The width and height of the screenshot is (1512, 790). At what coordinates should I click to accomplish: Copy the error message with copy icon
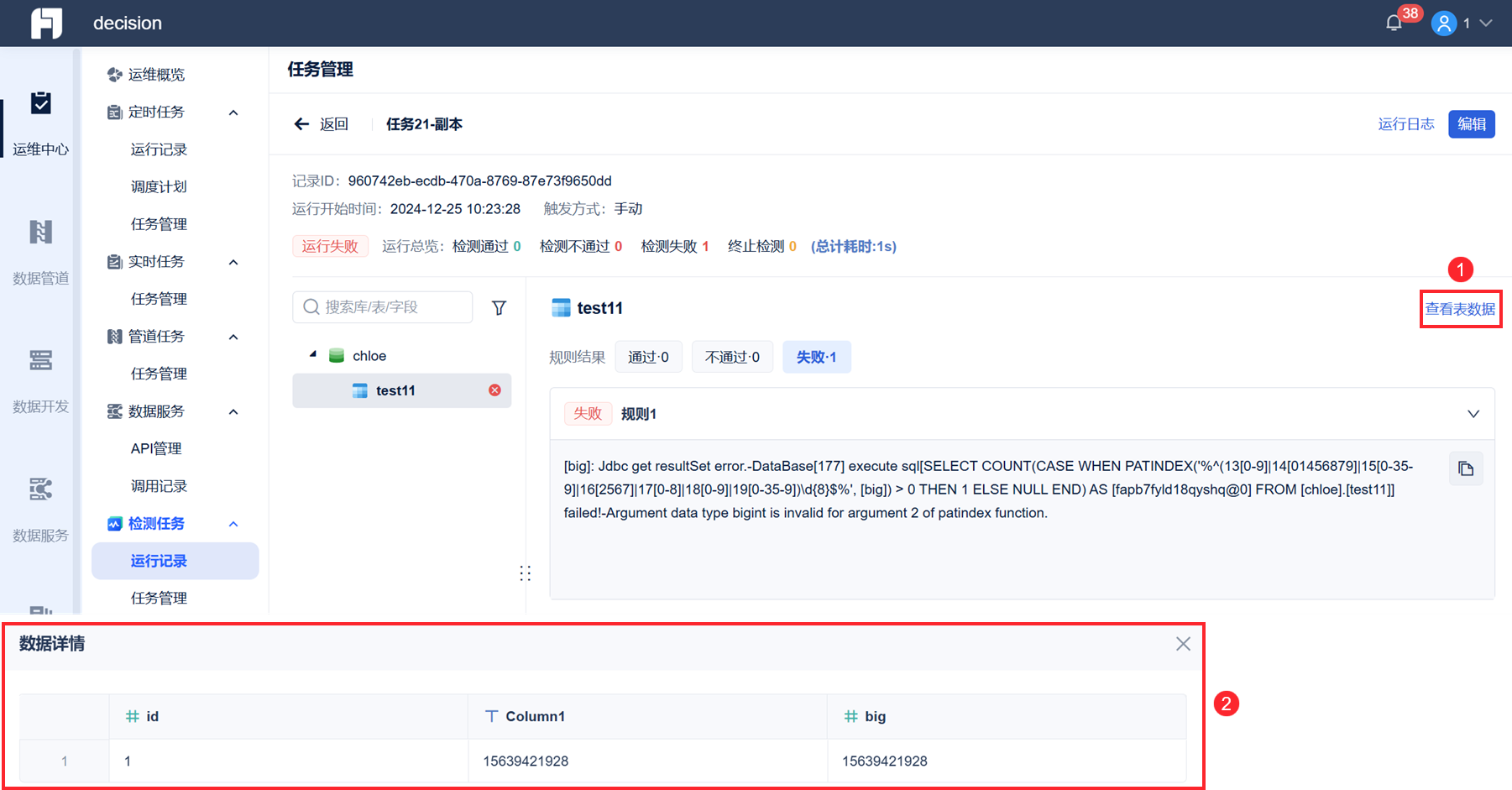1466,468
